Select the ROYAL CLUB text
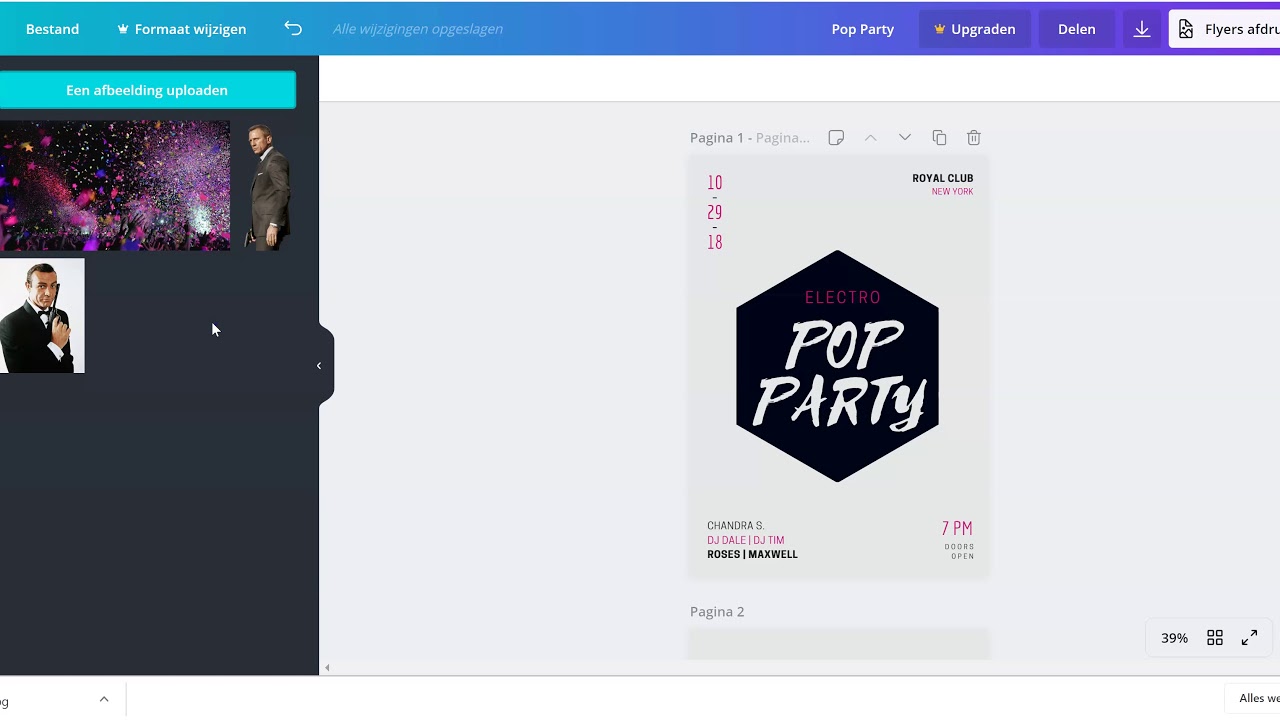The height and width of the screenshot is (720, 1280). click(x=942, y=178)
